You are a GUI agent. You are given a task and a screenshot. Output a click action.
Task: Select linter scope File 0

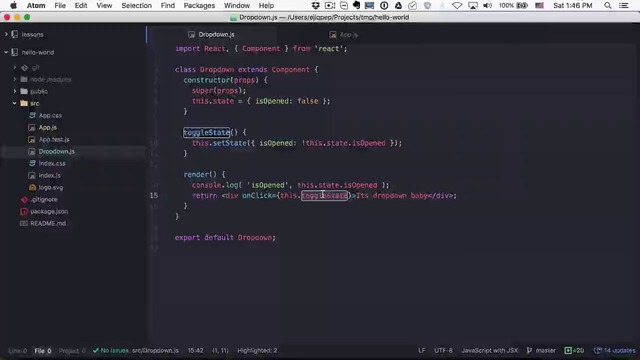(x=43, y=351)
